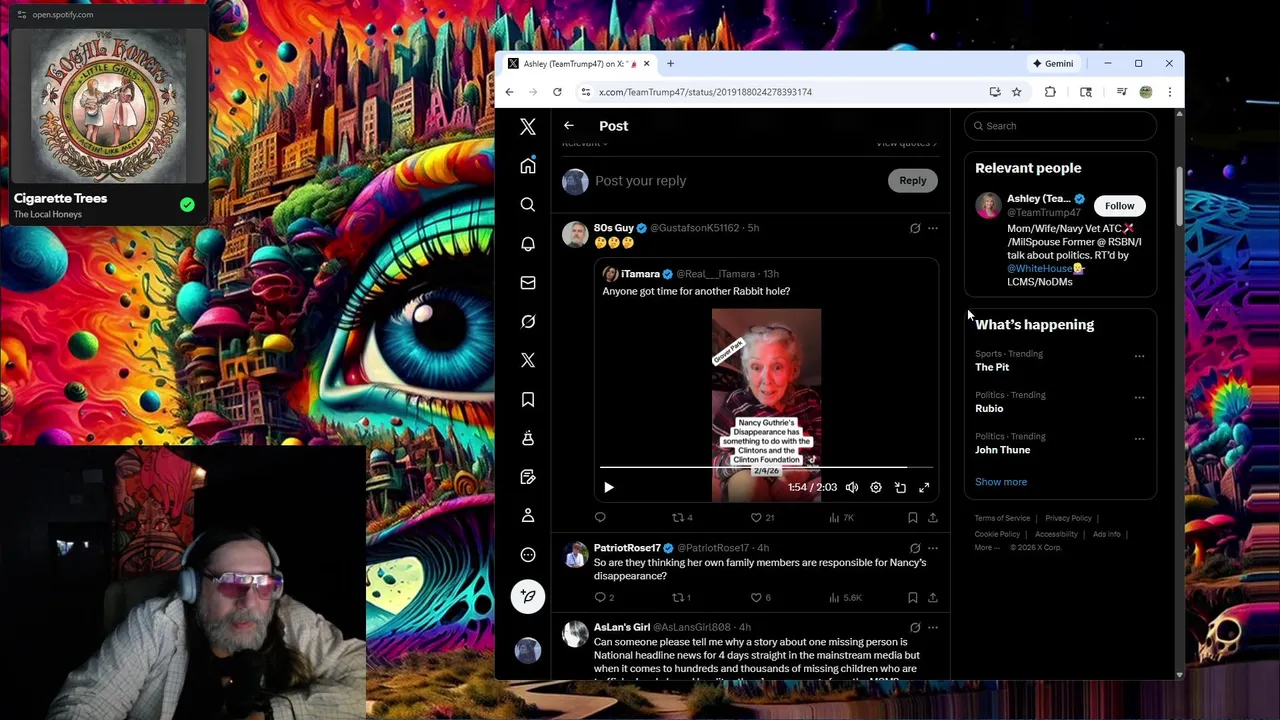
Task: Open Chrome three-dot menu
Action: (1169, 92)
